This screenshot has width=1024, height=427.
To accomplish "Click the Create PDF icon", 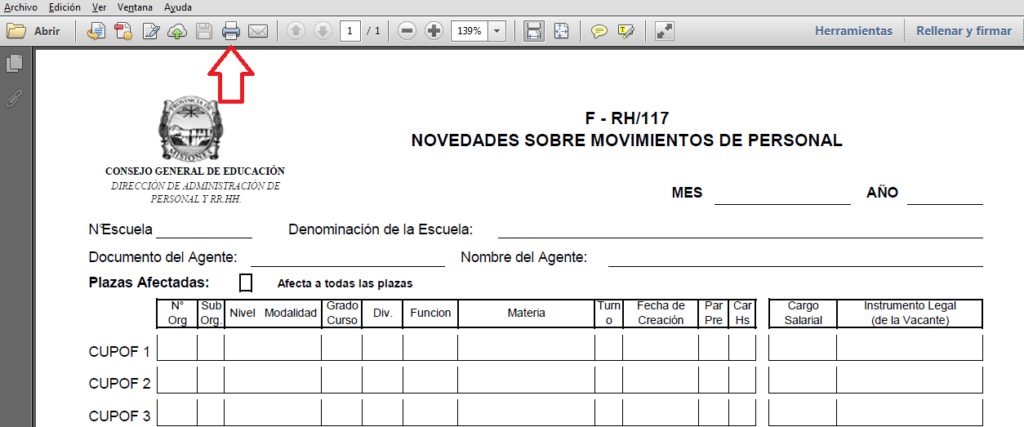I will 97,31.
